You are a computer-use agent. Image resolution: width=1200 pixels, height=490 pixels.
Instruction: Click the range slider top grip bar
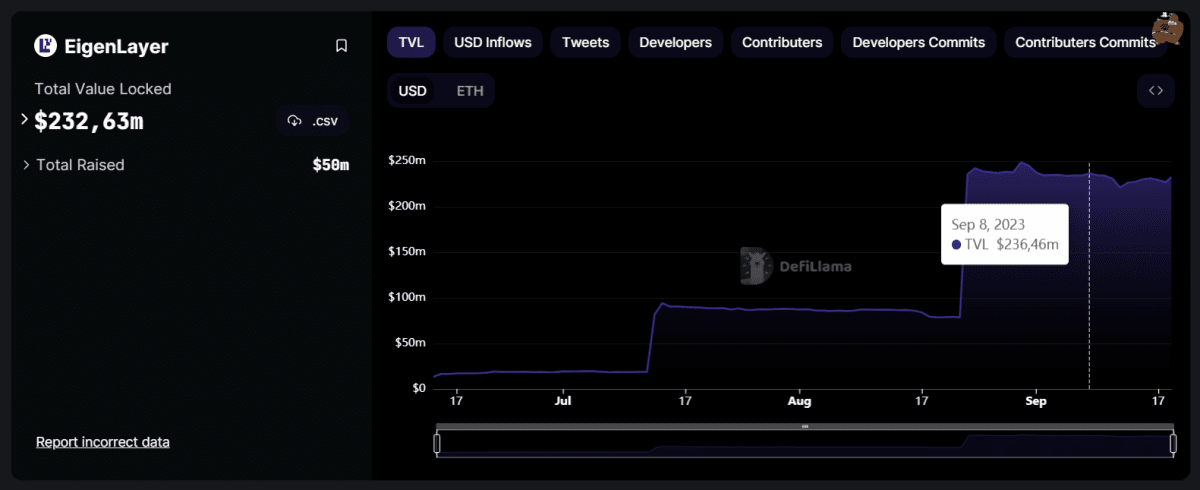(x=804, y=426)
